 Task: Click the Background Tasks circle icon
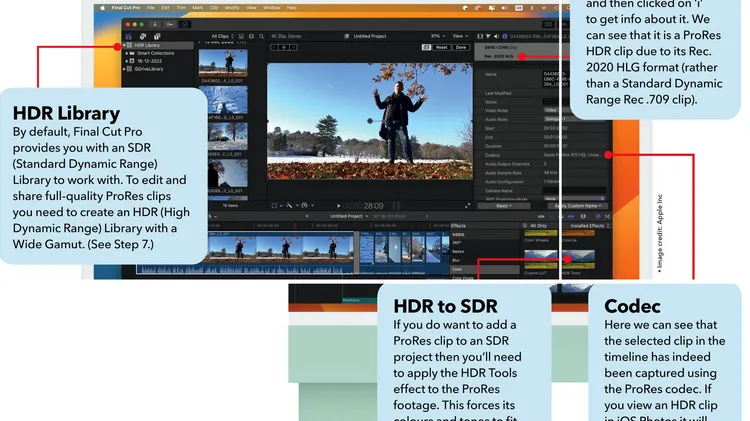(x=185, y=24)
